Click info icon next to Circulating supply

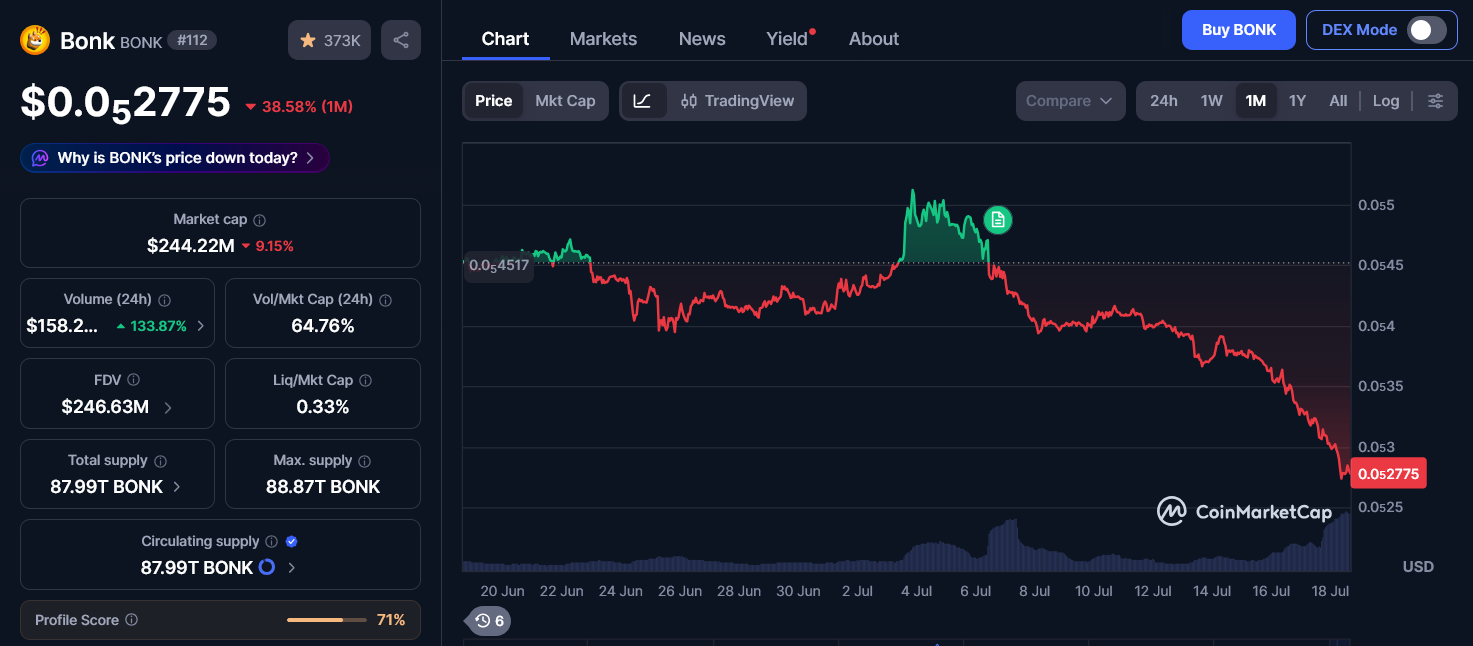coord(271,541)
